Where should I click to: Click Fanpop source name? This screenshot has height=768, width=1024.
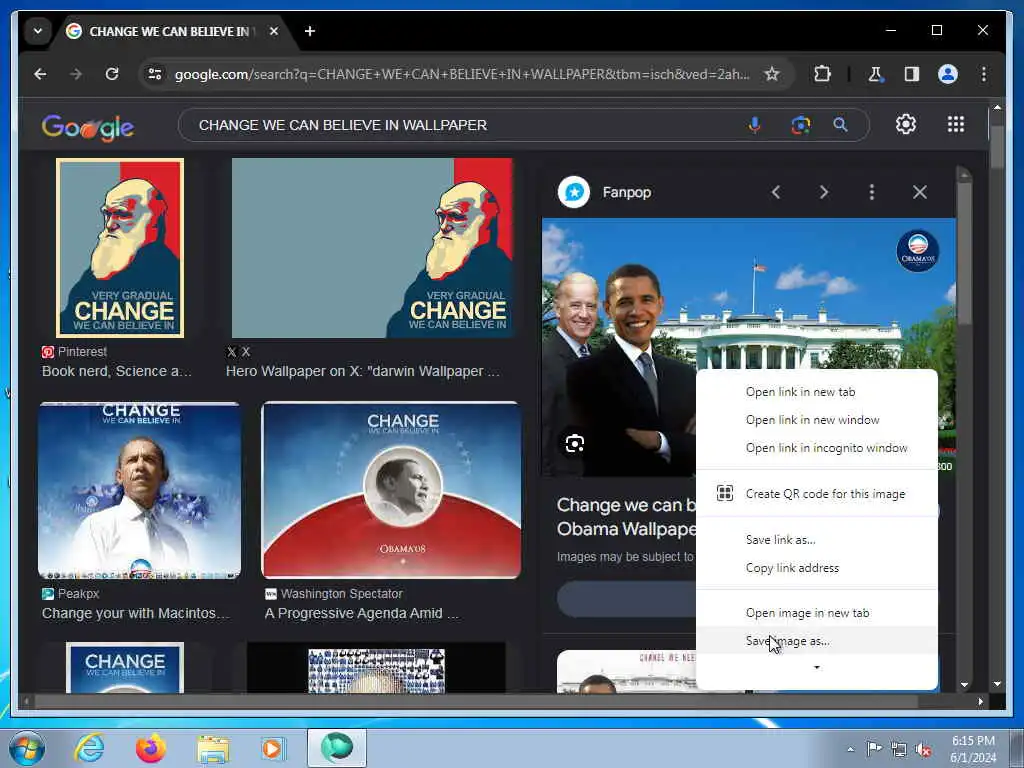(x=626, y=193)
